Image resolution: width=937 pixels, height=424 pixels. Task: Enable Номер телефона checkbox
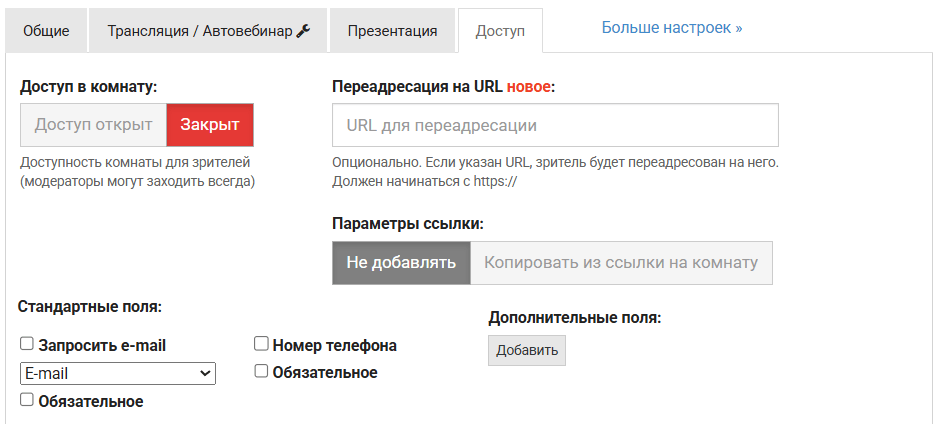[x=261, y=343]
